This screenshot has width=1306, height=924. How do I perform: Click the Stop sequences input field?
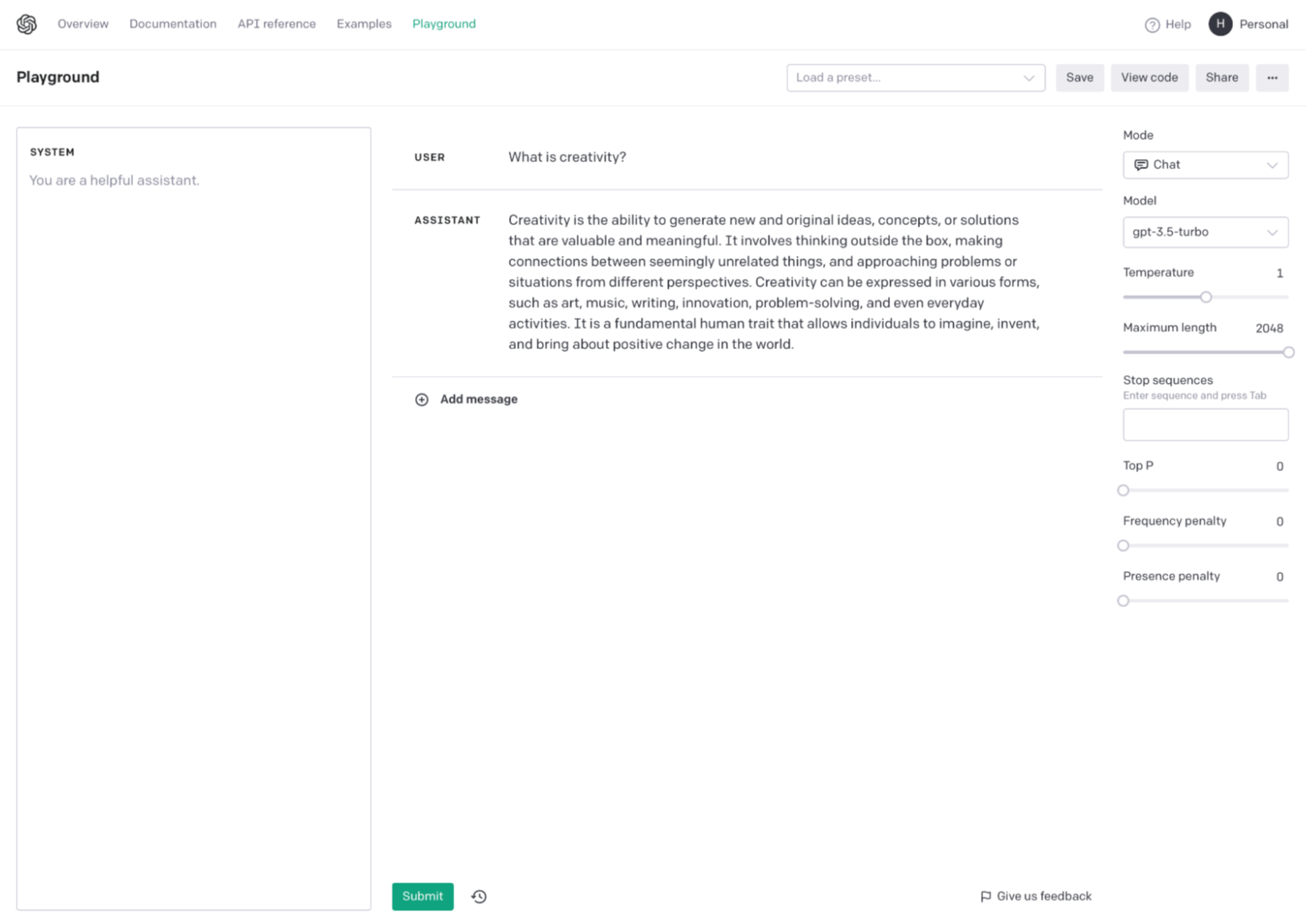tap(1205, 425)
